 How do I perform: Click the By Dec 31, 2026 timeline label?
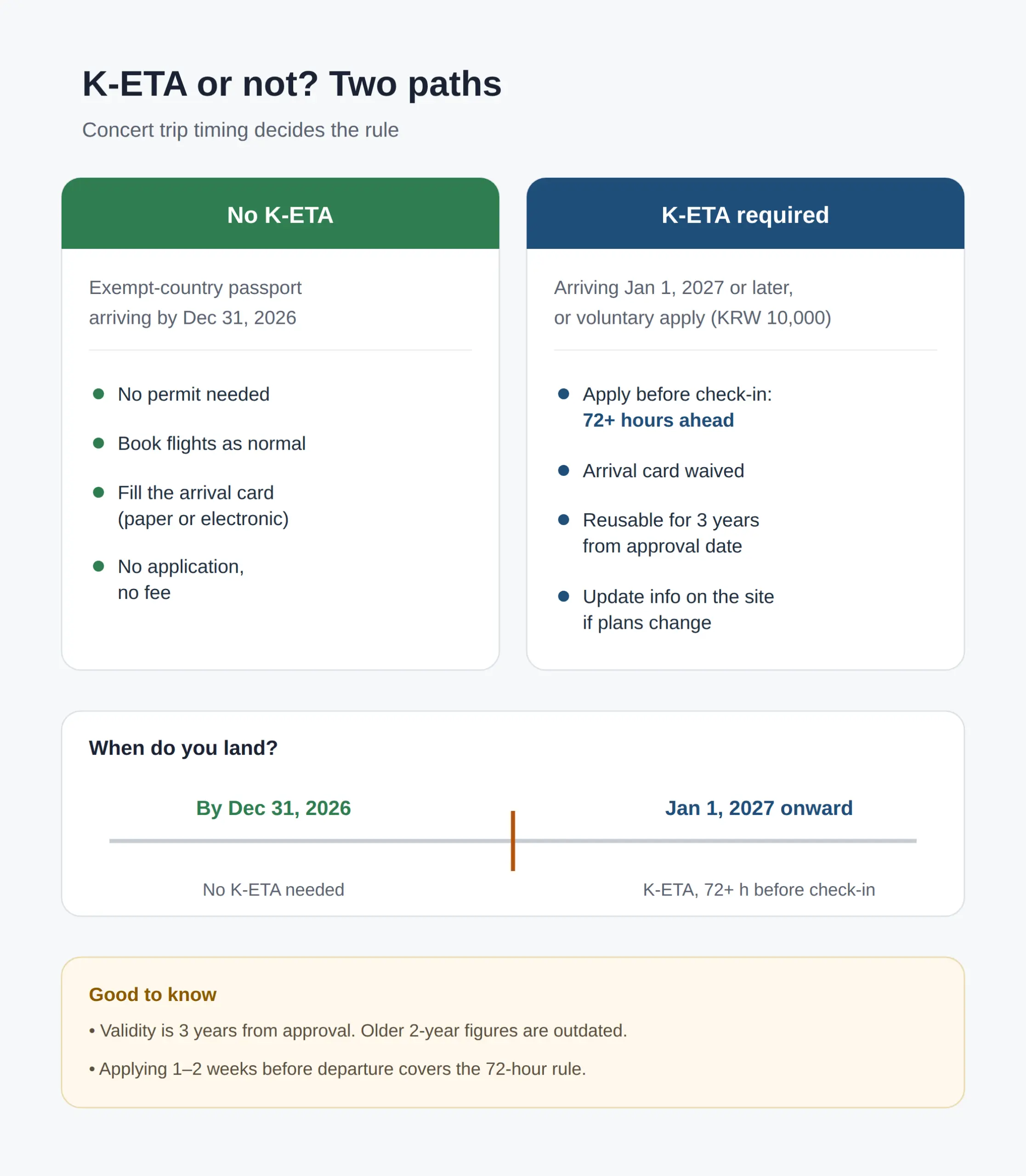274,808
